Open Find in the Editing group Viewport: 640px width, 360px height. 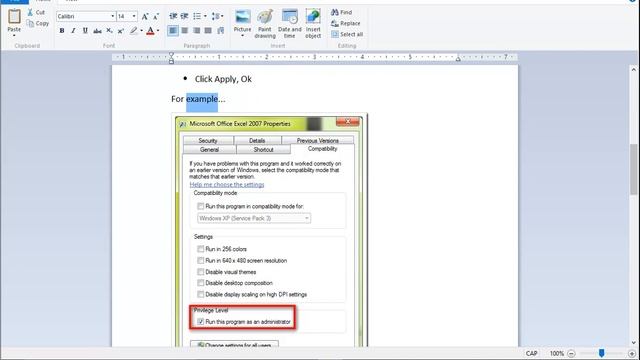342,12
